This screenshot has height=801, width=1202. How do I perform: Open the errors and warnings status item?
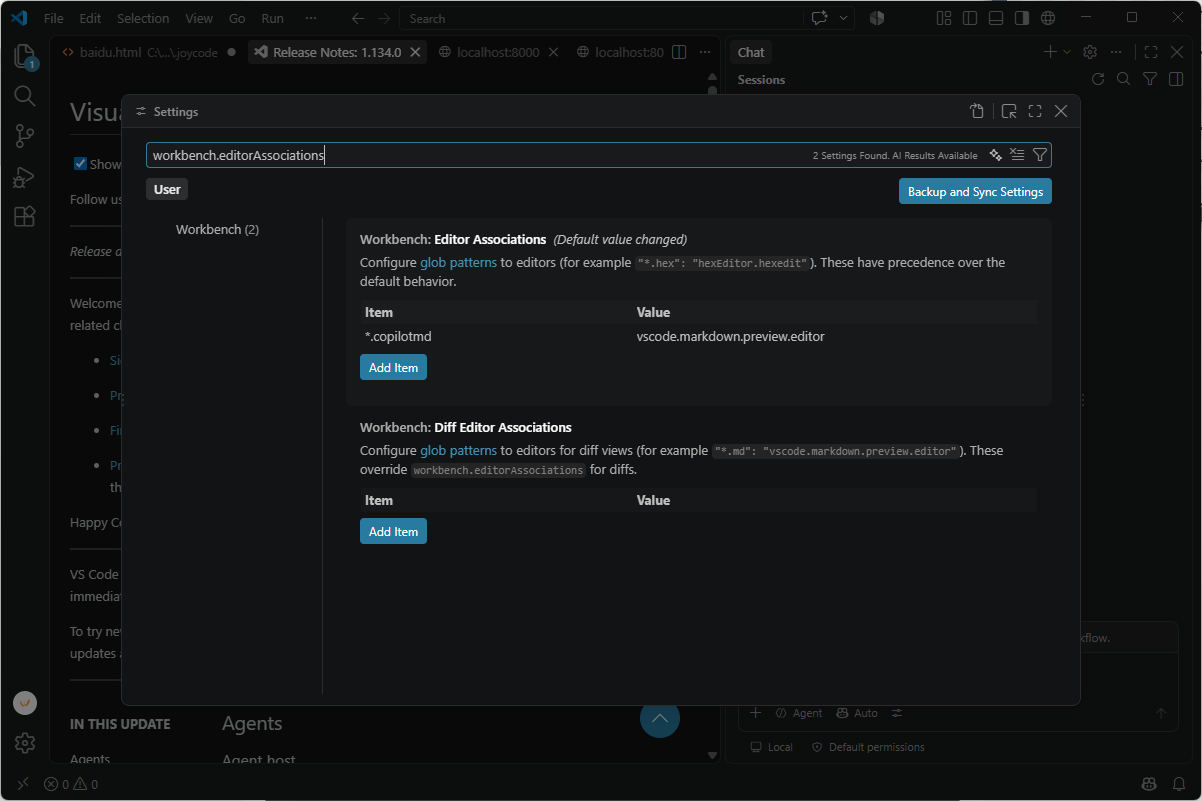coord(72,785)
